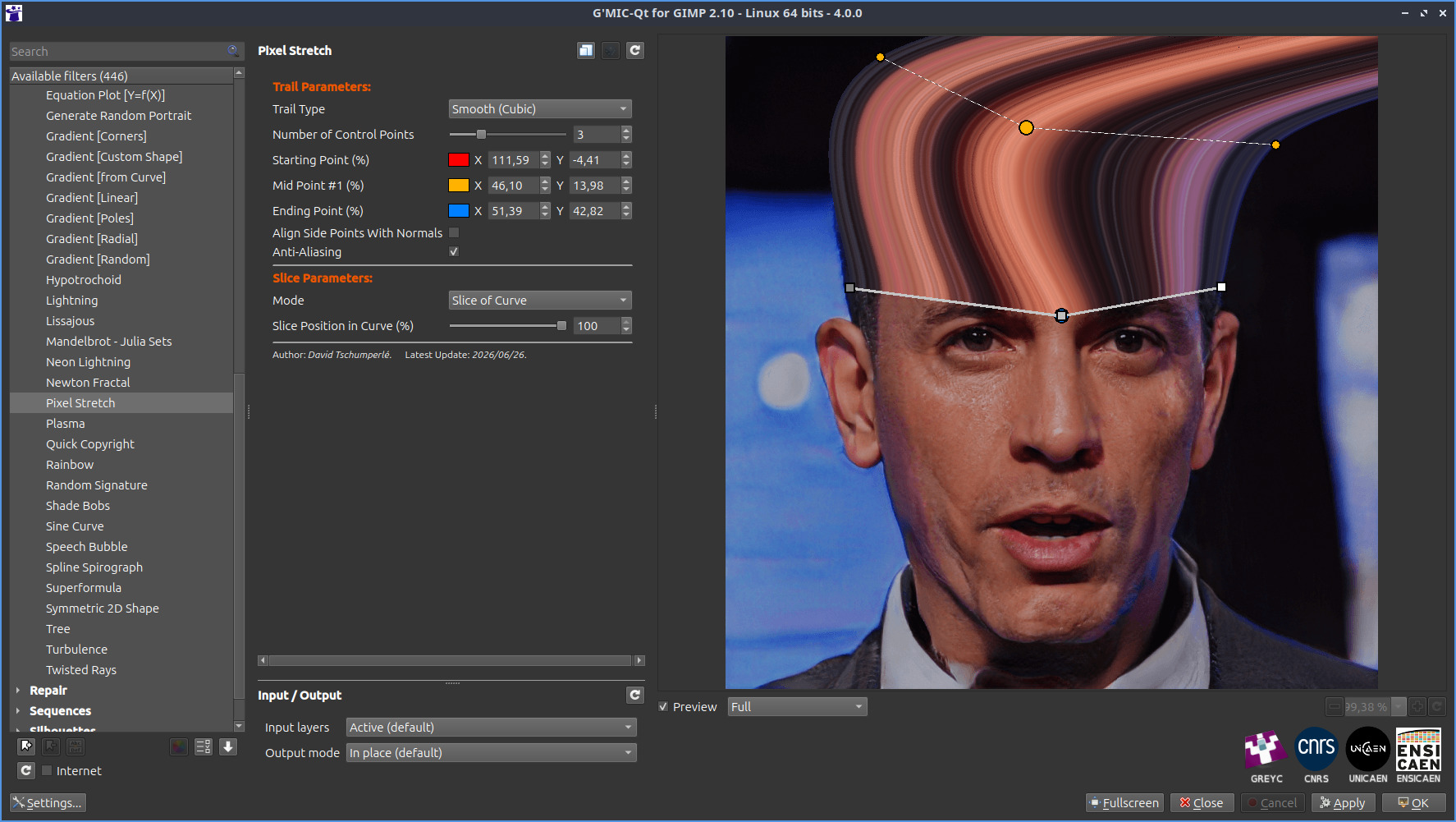Image resolution: width=1456 pixels, height=822 pixels.
Task: Collapse the Available filters header
Action: coord(121,76)
